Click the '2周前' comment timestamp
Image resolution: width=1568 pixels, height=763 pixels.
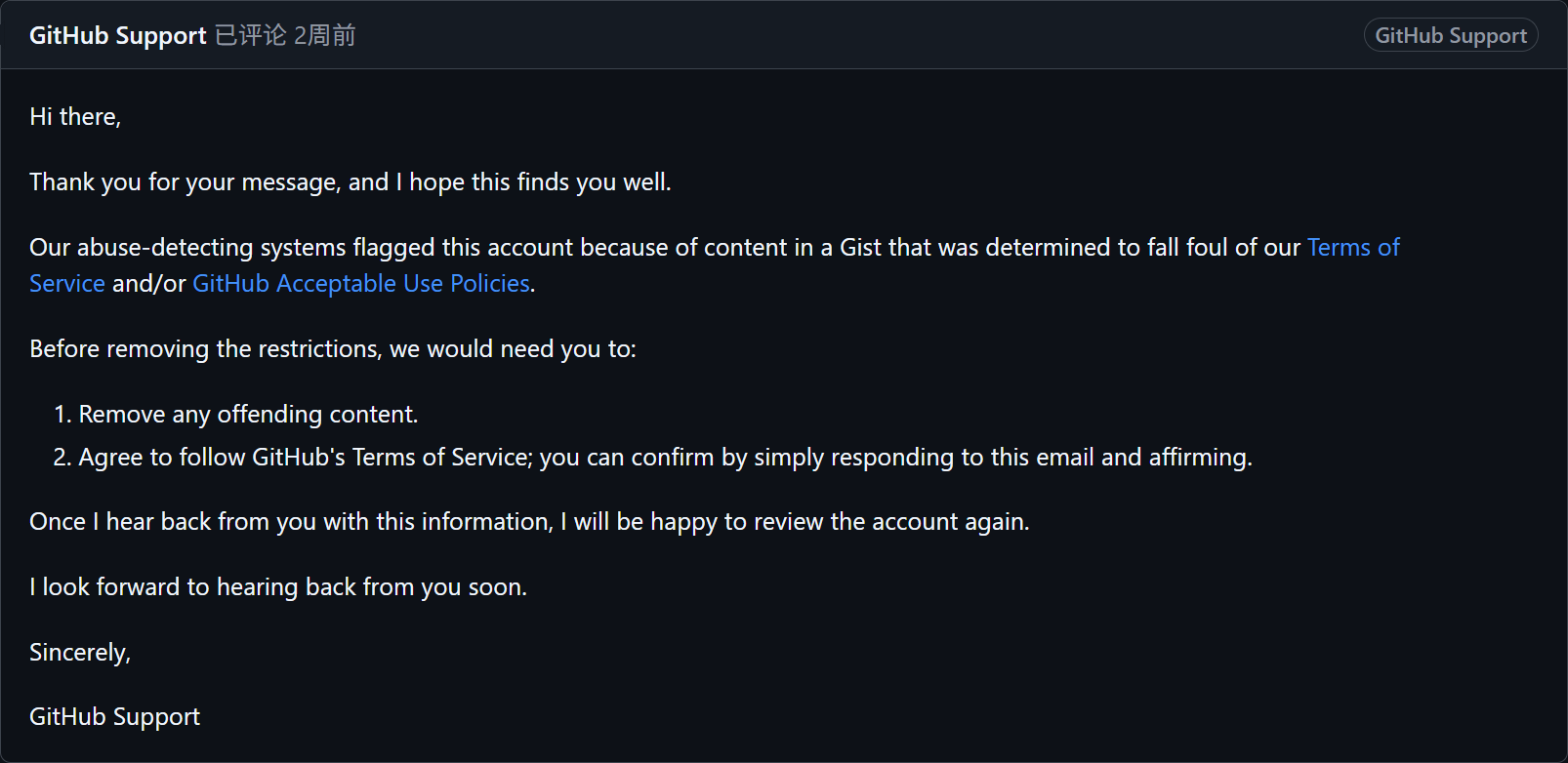(x=325, y=35)
